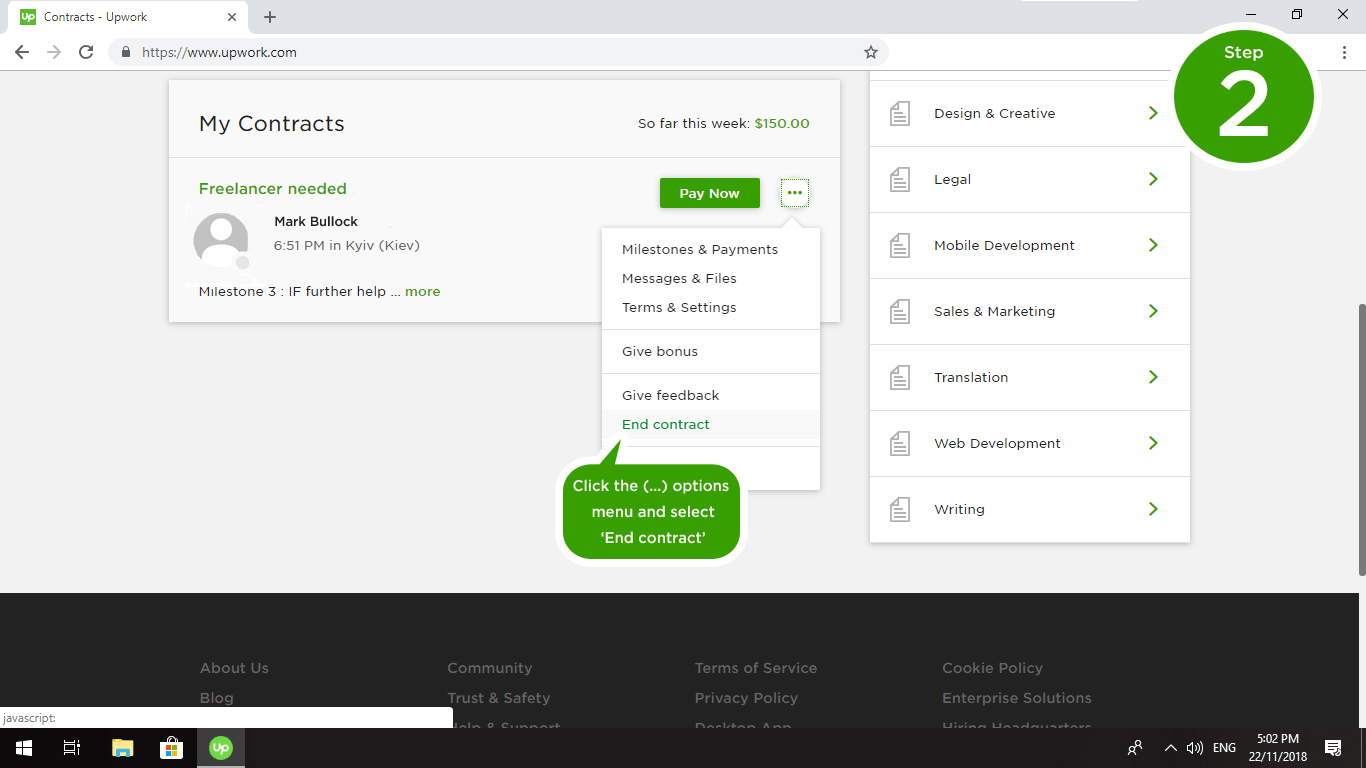This screenshot has width=1366, height=768.
Task: Open the Privacy Policy footer link
Action: pyautogui.click(x=746, y=698)
